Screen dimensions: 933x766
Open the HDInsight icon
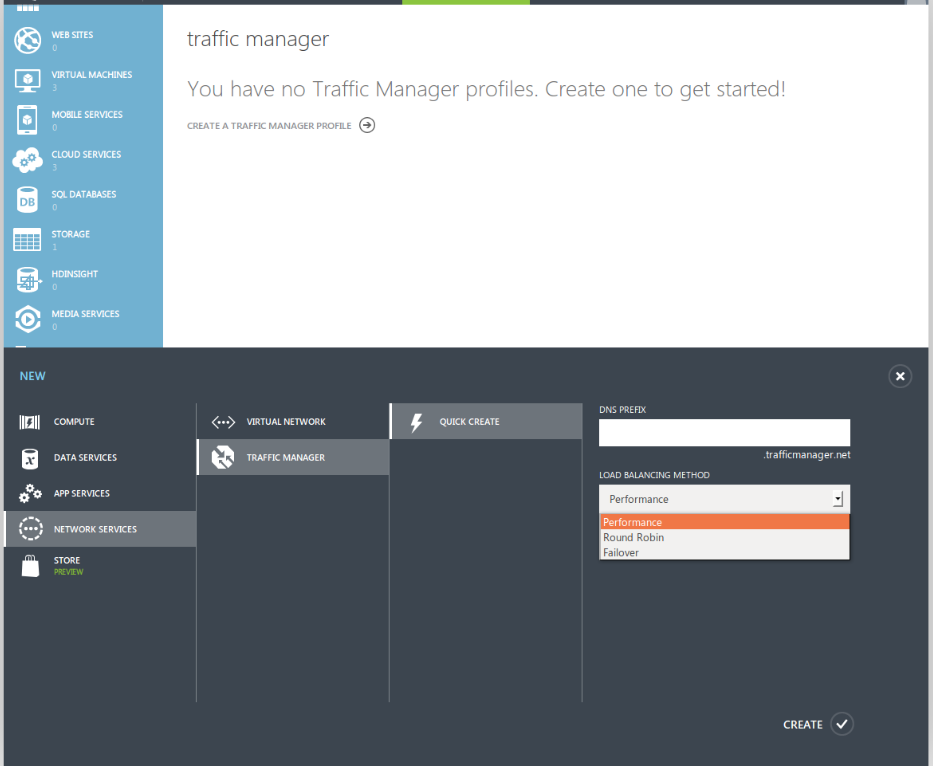tap(27, 280)
